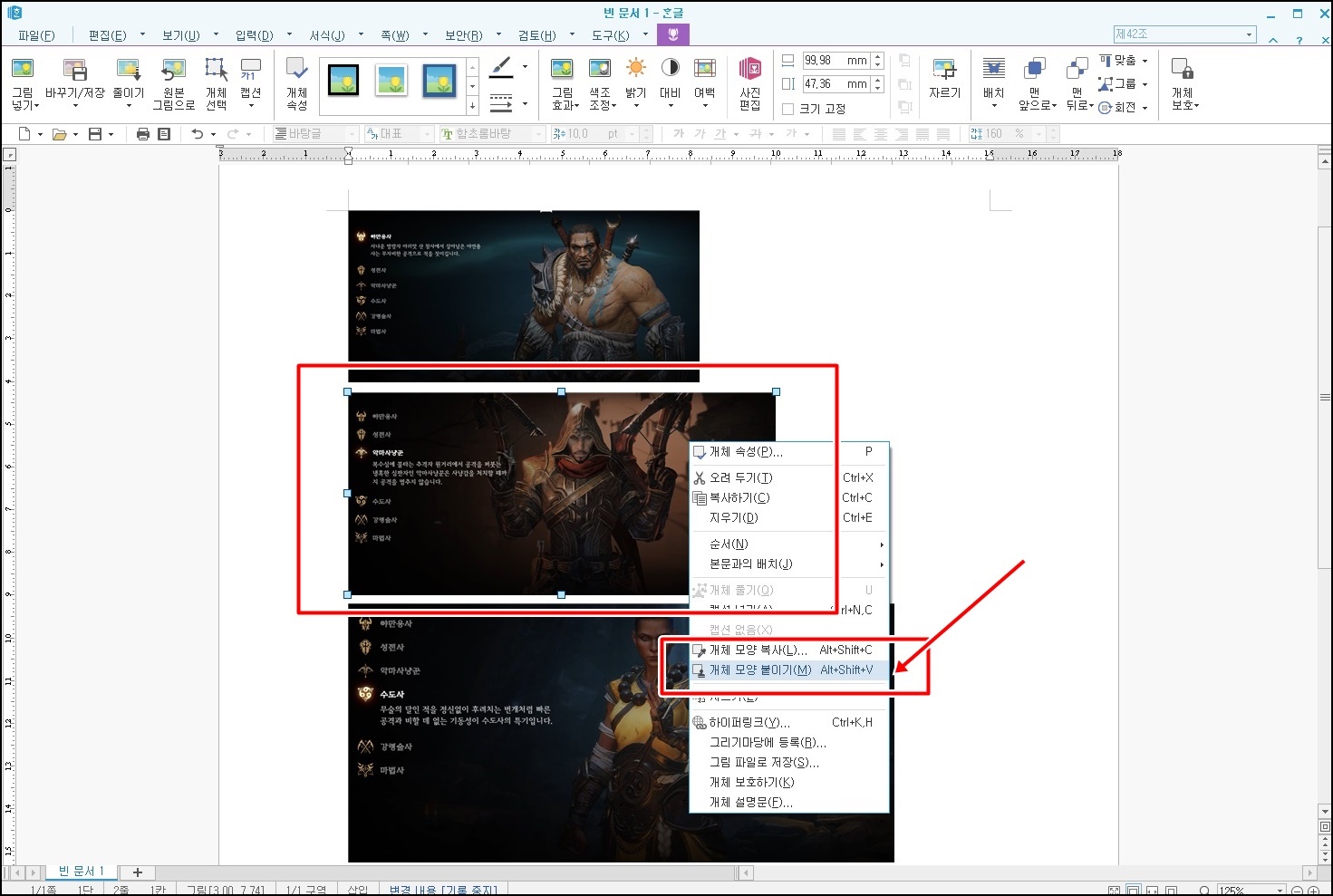The height and width of the screenshot is (896, 1333).
Task: Open the 입력(D) menu
Action: click(254, 35)
